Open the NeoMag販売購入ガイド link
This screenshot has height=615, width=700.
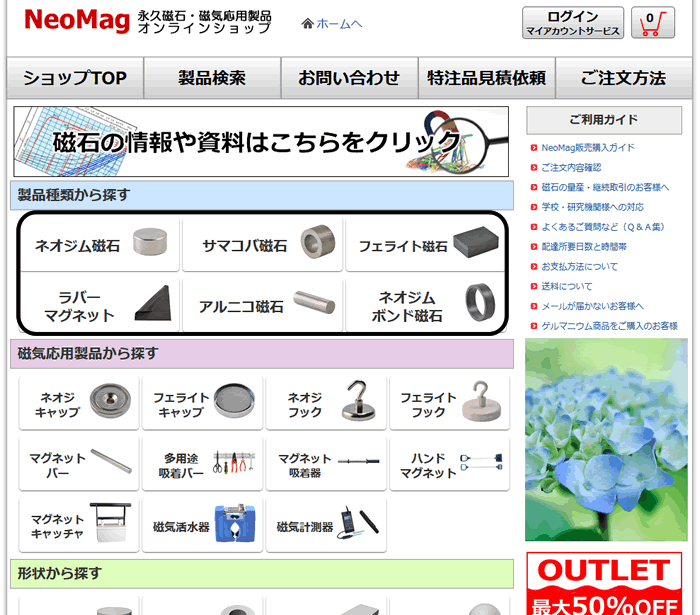click(588, 148)
